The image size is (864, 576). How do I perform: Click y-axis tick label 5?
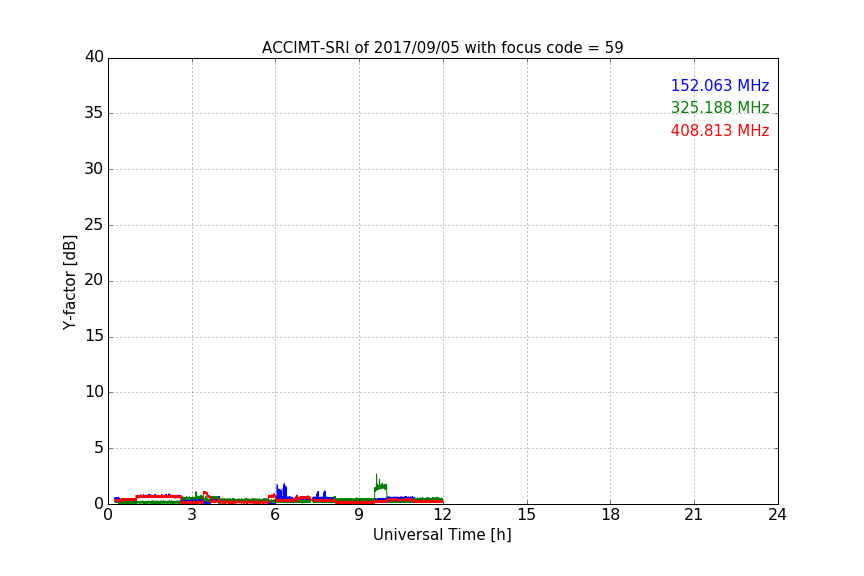coord(99,448)
